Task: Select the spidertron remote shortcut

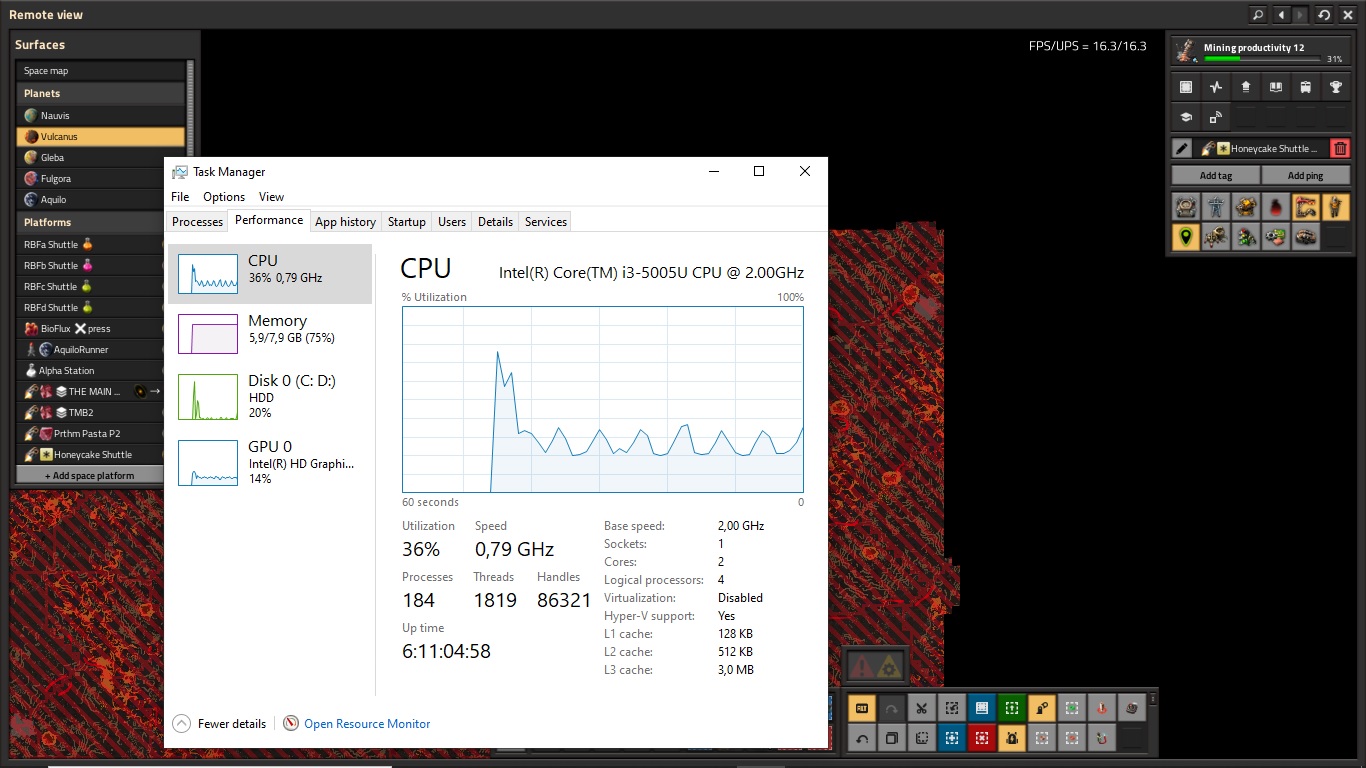Action: coord(1131,709)
